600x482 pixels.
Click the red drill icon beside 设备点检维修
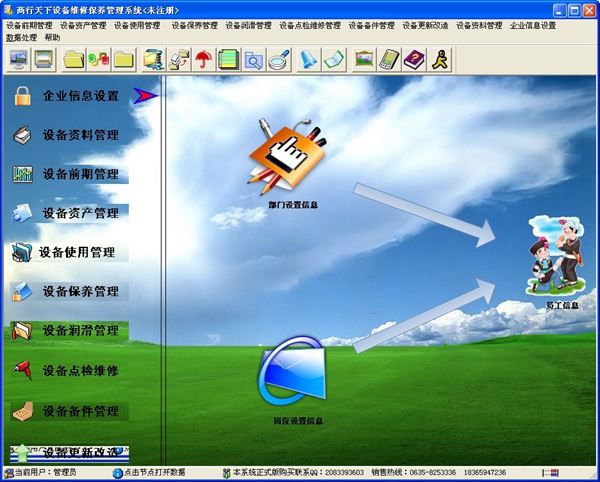pyautogui.click(x=22, y=370)
